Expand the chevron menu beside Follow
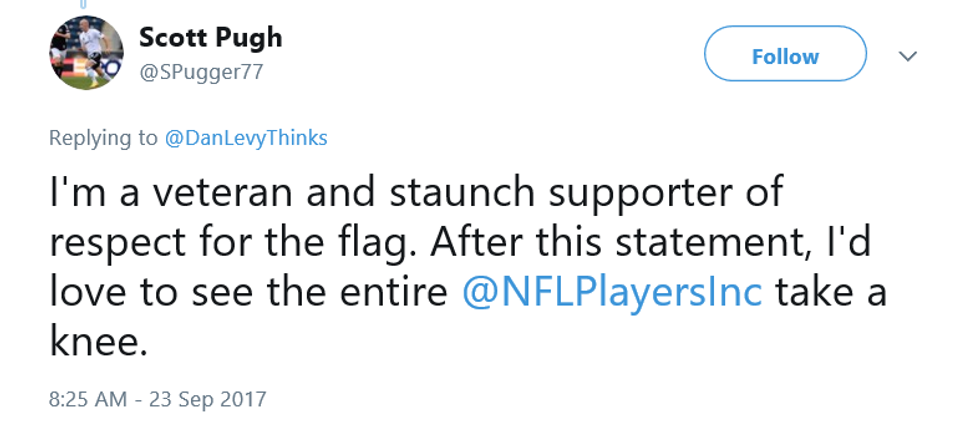This screenshot has height=427, width=980. pyautogui.click(x=908, y=57)
